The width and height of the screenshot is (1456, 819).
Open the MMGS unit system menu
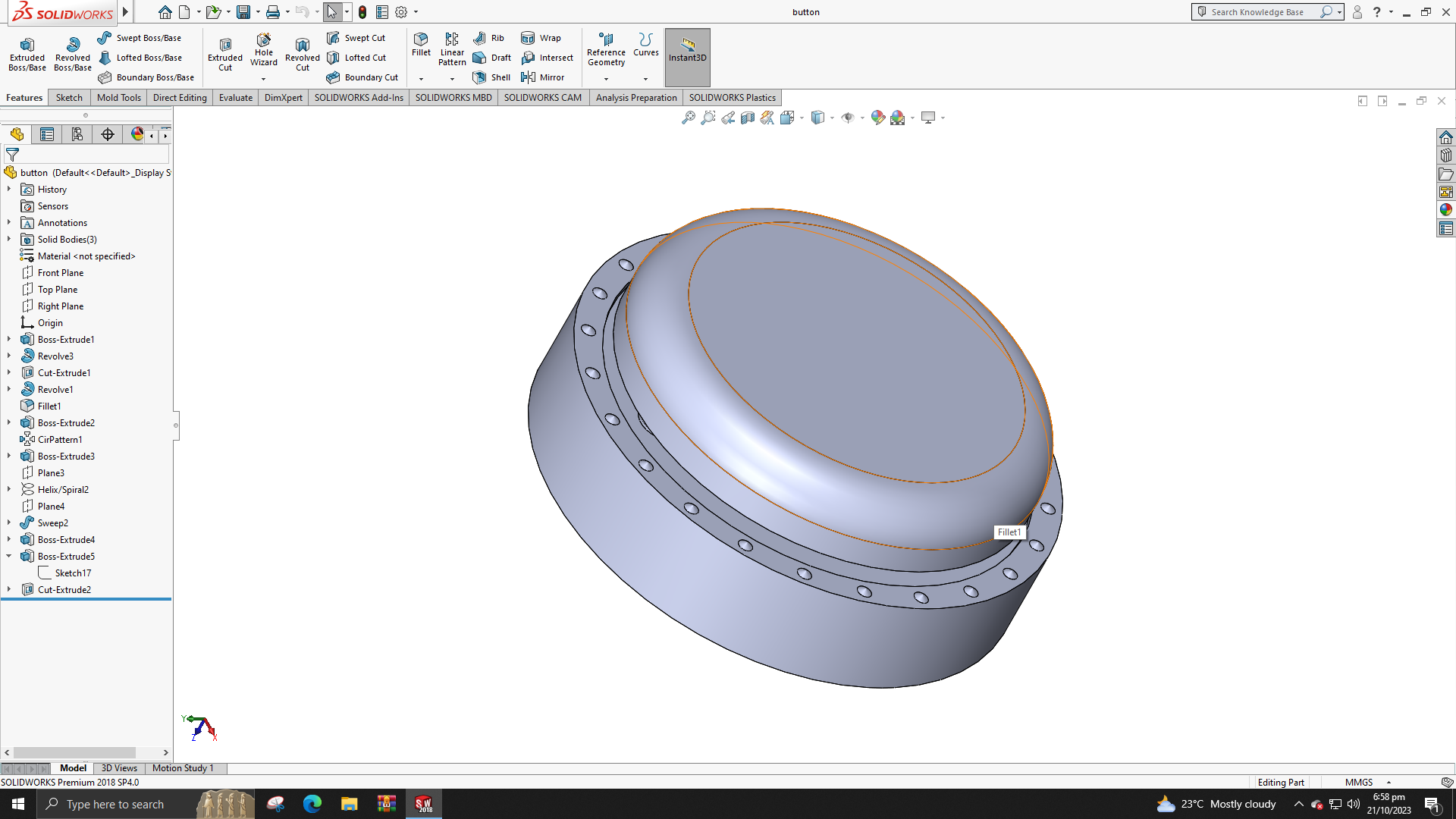[x=1367, y=783]
